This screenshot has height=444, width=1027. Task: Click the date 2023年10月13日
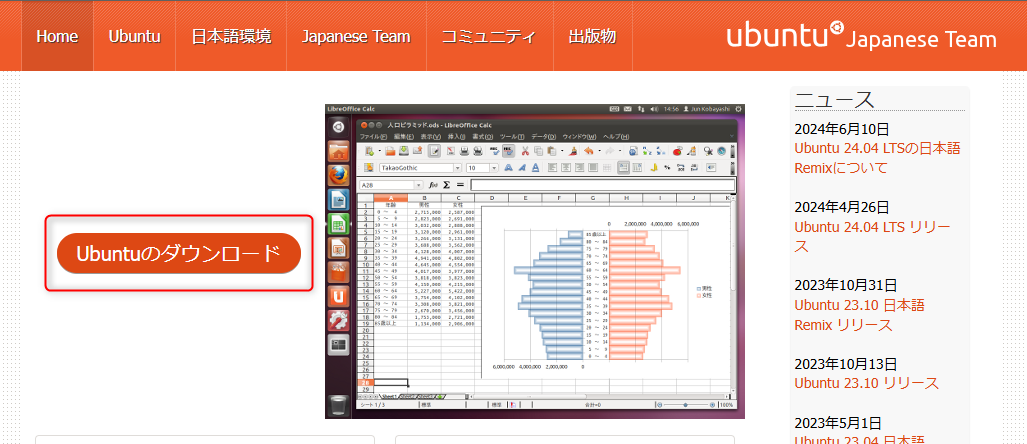846,364
